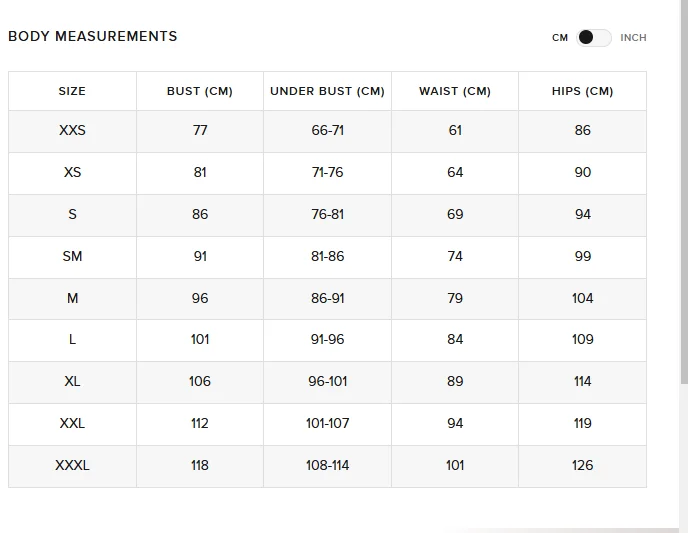Select the XS size row label
This screenshot has width=688, height=533.
pos(72,172)
